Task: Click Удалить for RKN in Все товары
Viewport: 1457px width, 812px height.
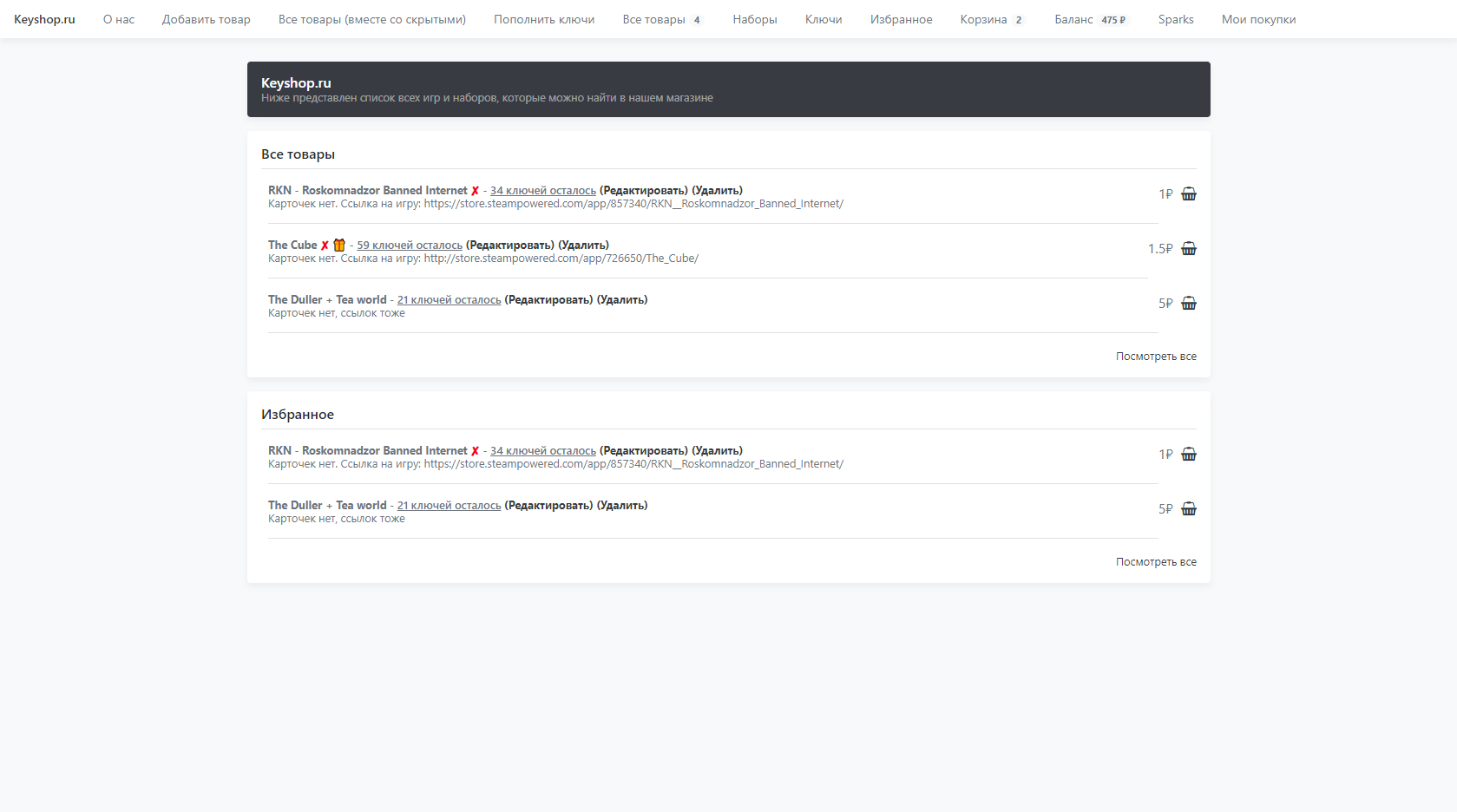Action: pyautogui.click(x=717, y=191)
